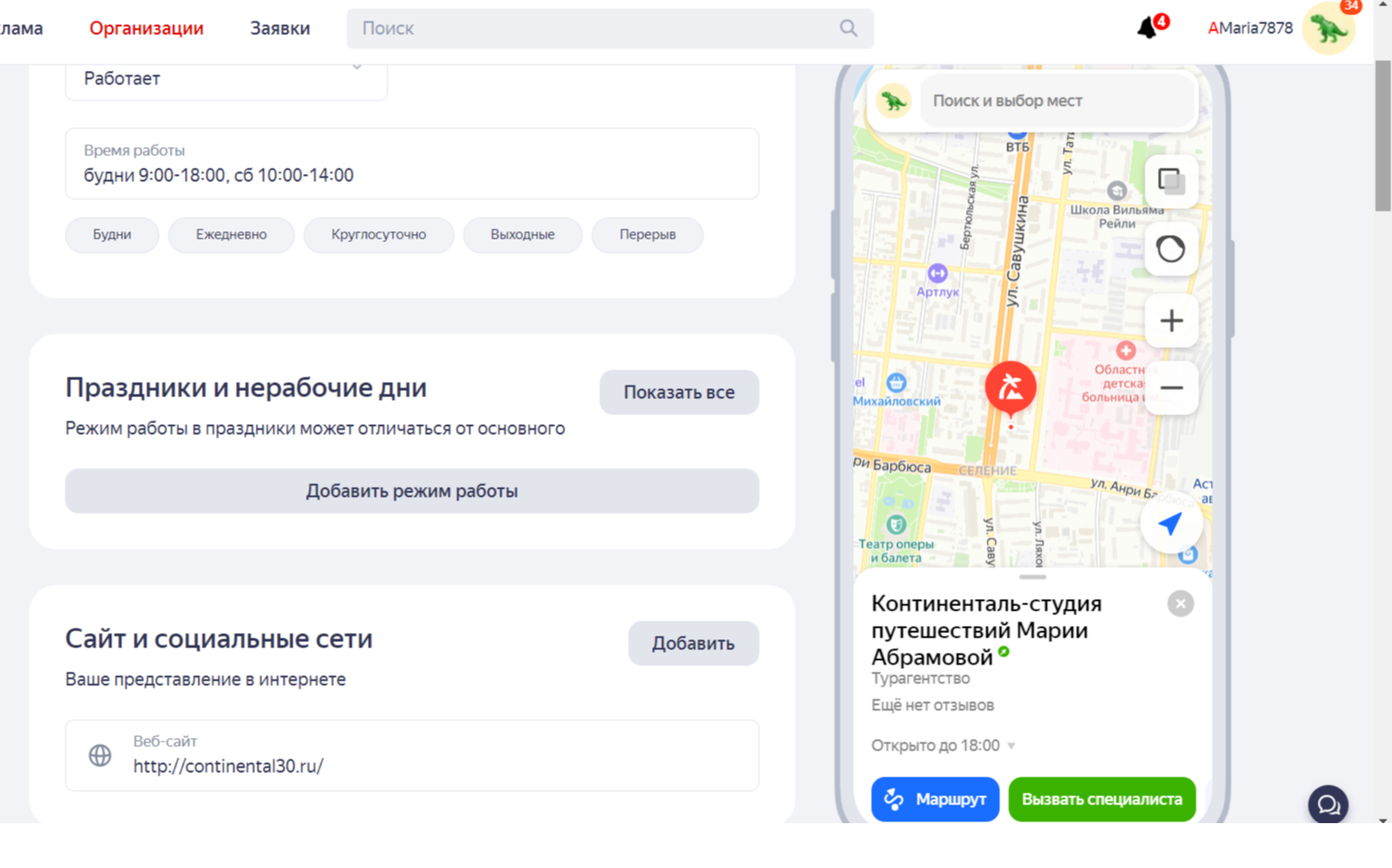The image size is (1392, 868).
Task: Click the my-location arrow icon
Action: click(x=1170, y=525)
